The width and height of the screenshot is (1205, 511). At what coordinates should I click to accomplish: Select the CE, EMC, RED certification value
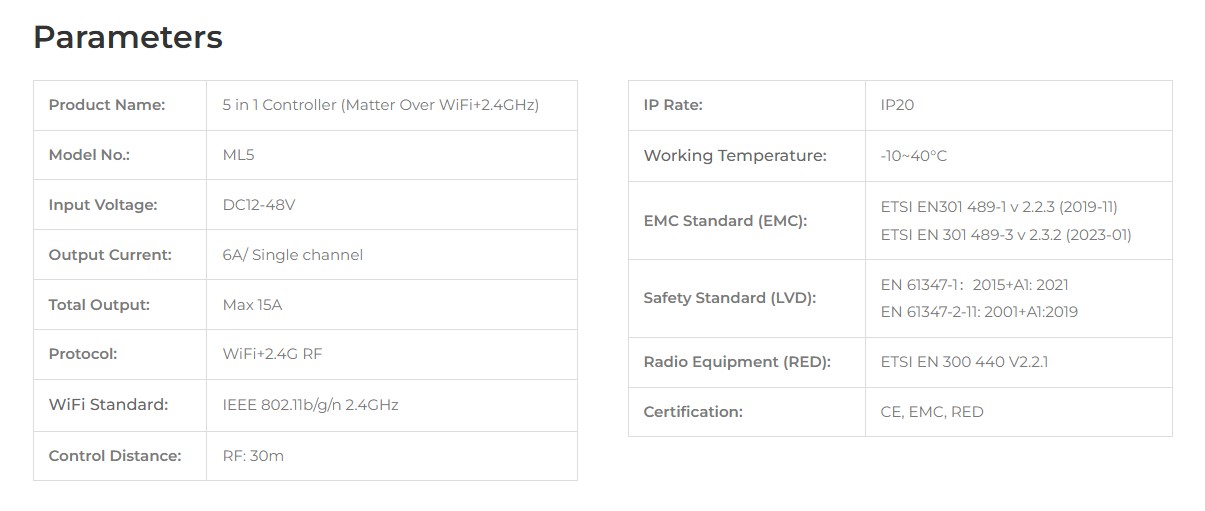click(x=932, y=412)
